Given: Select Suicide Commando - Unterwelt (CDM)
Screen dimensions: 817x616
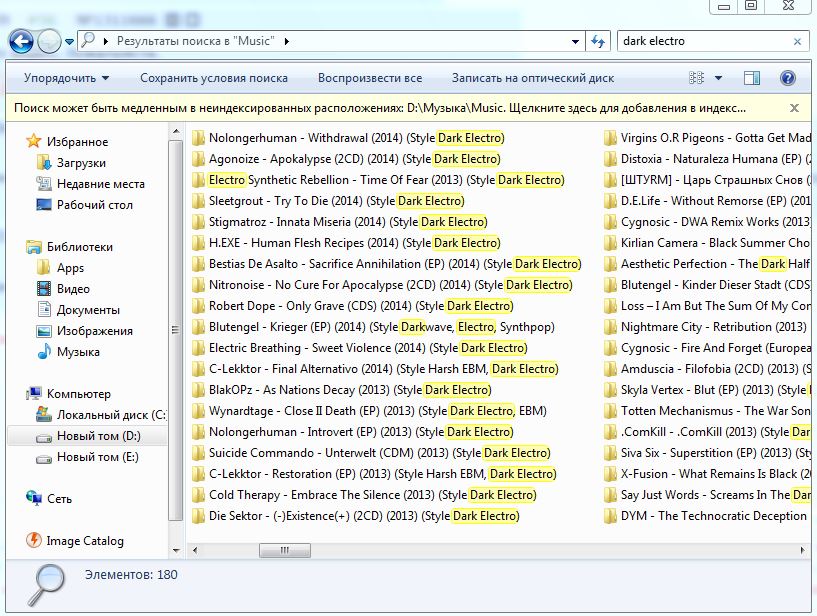Looking at the screenshot, I should 371,453.
